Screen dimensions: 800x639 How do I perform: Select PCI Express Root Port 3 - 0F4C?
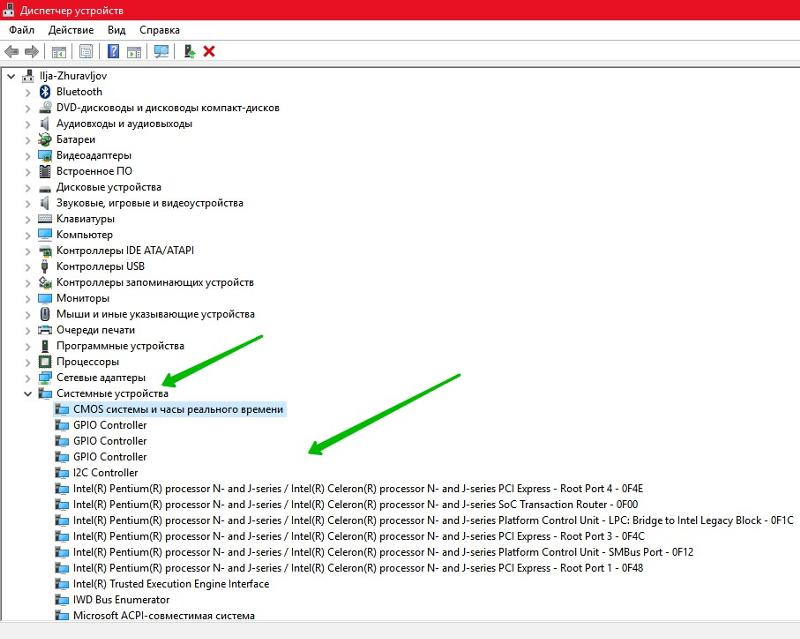pyautogui.click(x=359, y=536)
